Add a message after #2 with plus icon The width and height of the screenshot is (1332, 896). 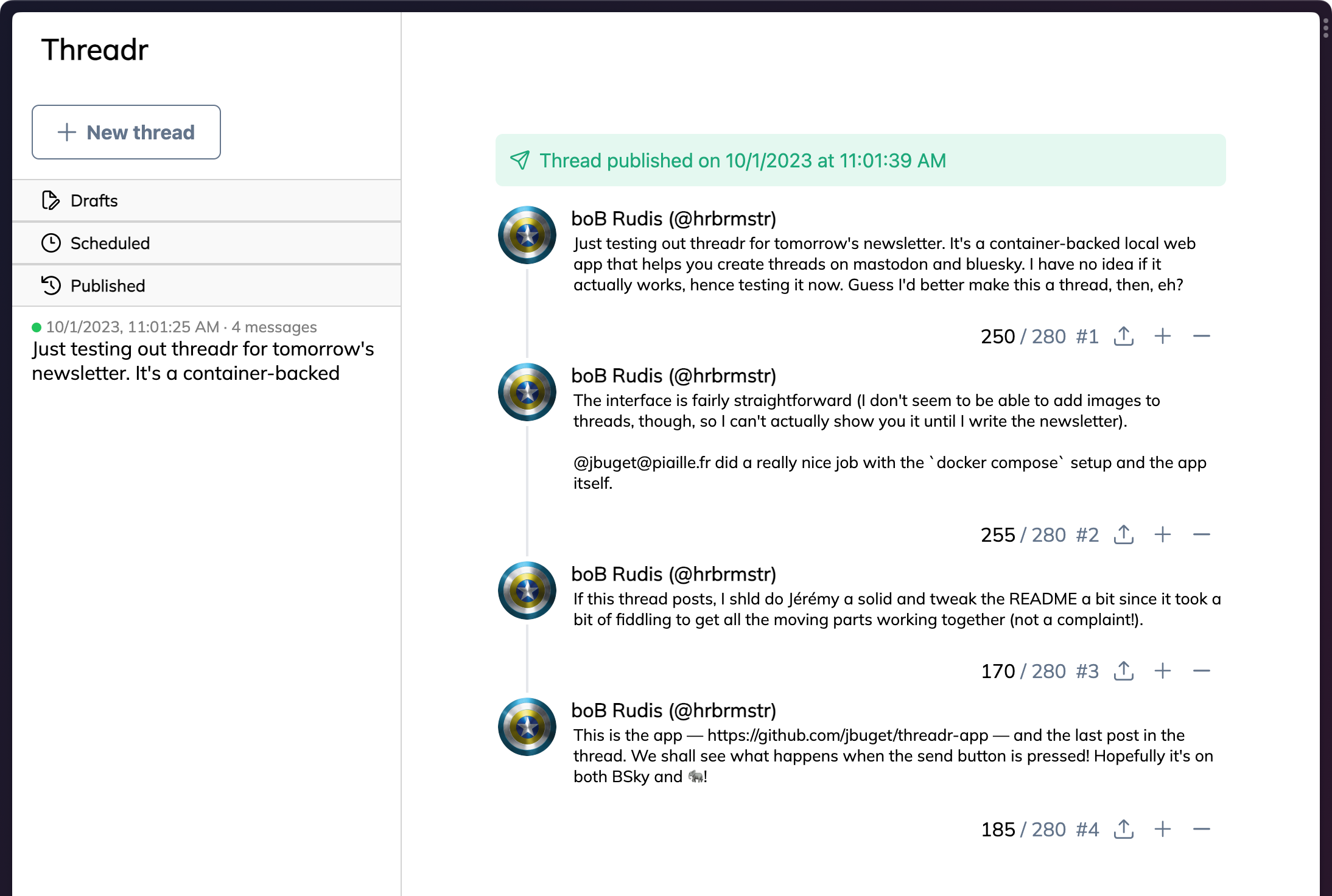point(1163,534)
